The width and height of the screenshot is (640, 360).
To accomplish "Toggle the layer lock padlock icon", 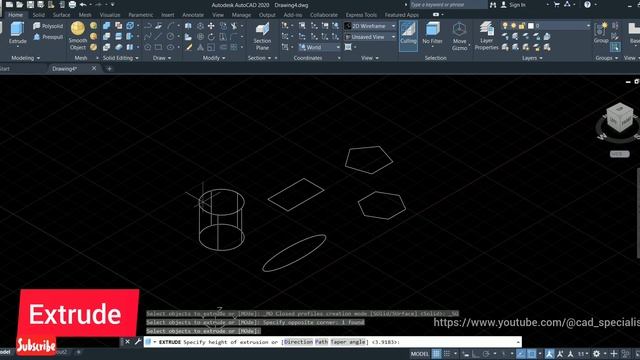I will (x=522, y=26).
